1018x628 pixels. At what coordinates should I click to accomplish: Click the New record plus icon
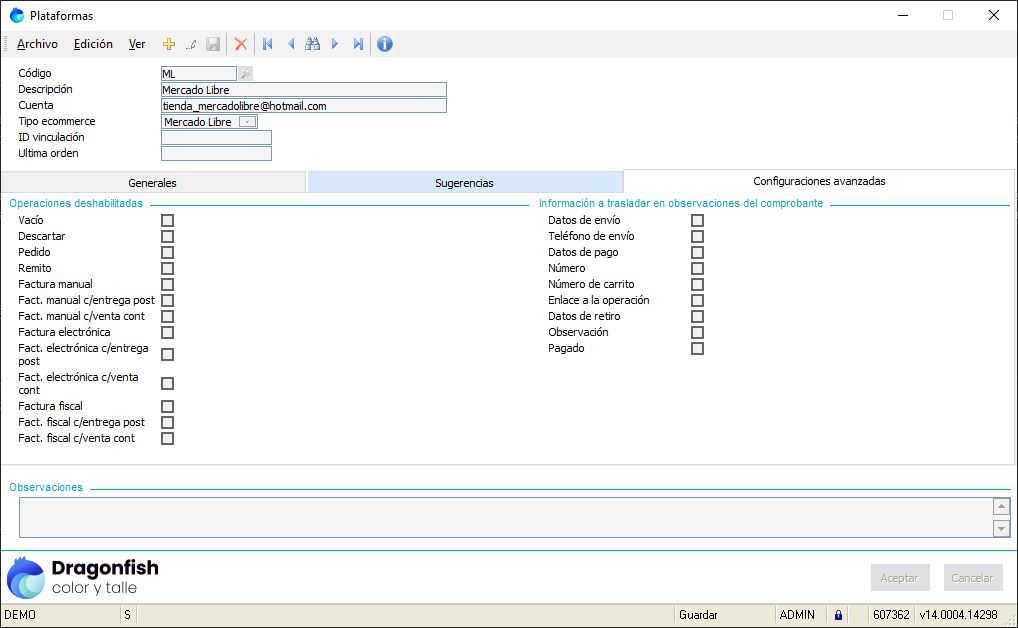click(169, 44)
